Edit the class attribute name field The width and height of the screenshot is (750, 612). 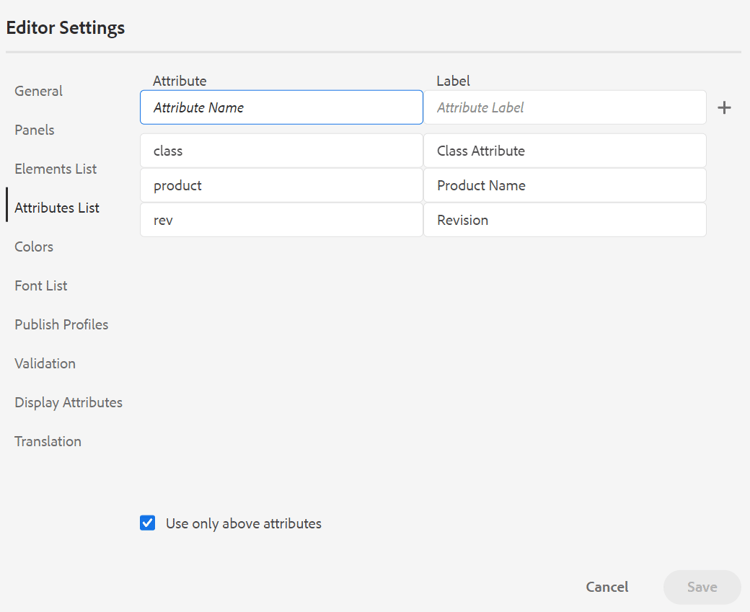coord(281,151)
